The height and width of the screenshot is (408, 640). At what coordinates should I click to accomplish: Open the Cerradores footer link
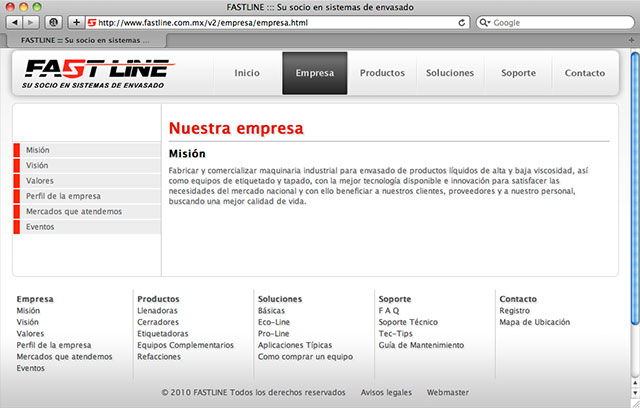pyautogui.click(x=158, y=322)
